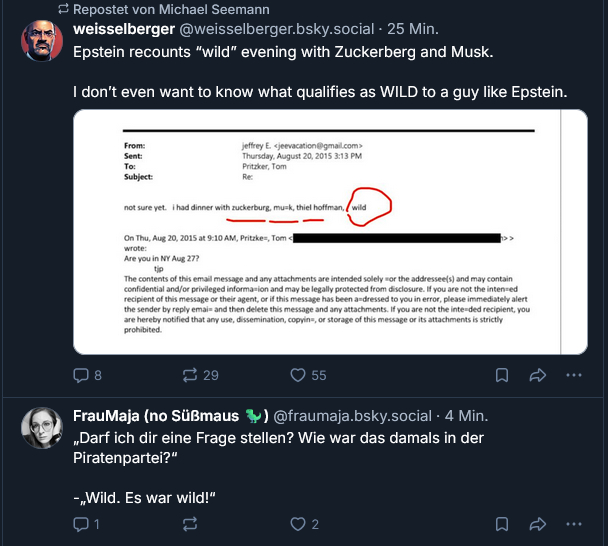
Task: Open the embedded email screenshot image
Action: (330, 231)
